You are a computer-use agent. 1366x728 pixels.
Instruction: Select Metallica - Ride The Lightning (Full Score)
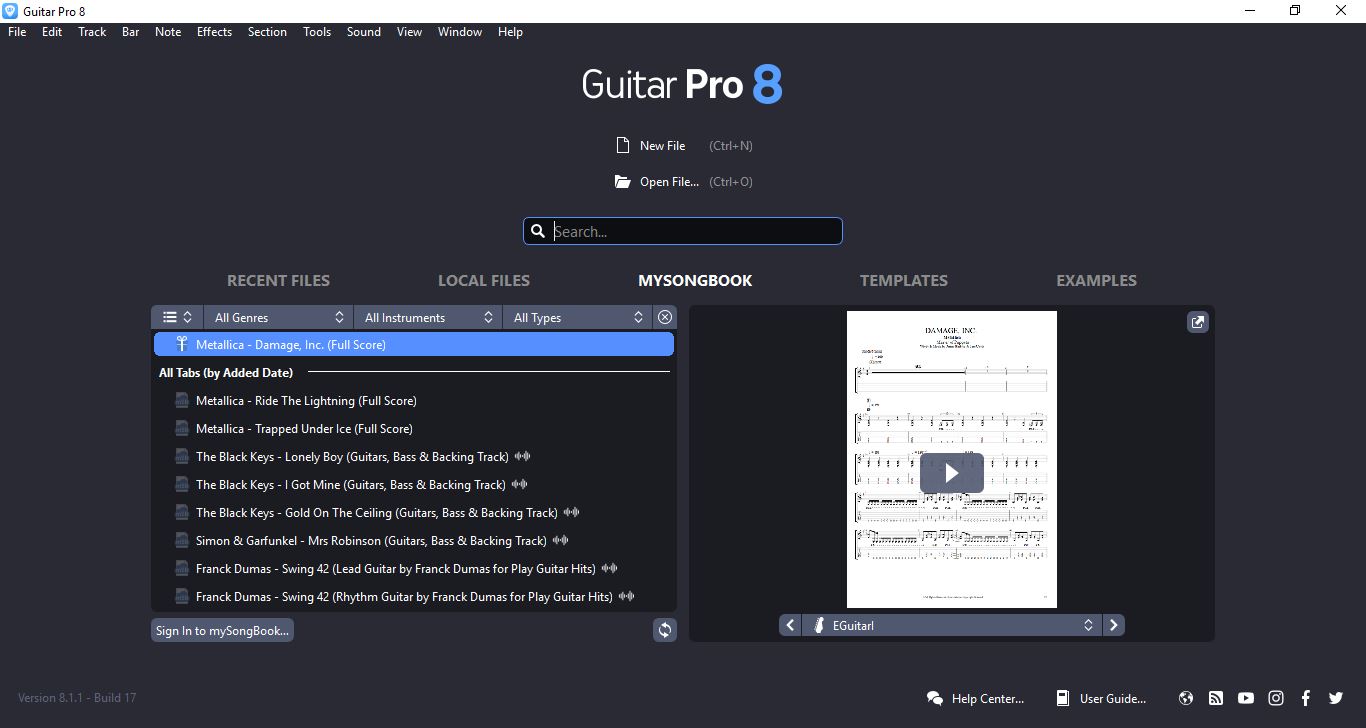click(x=414, y=400)
